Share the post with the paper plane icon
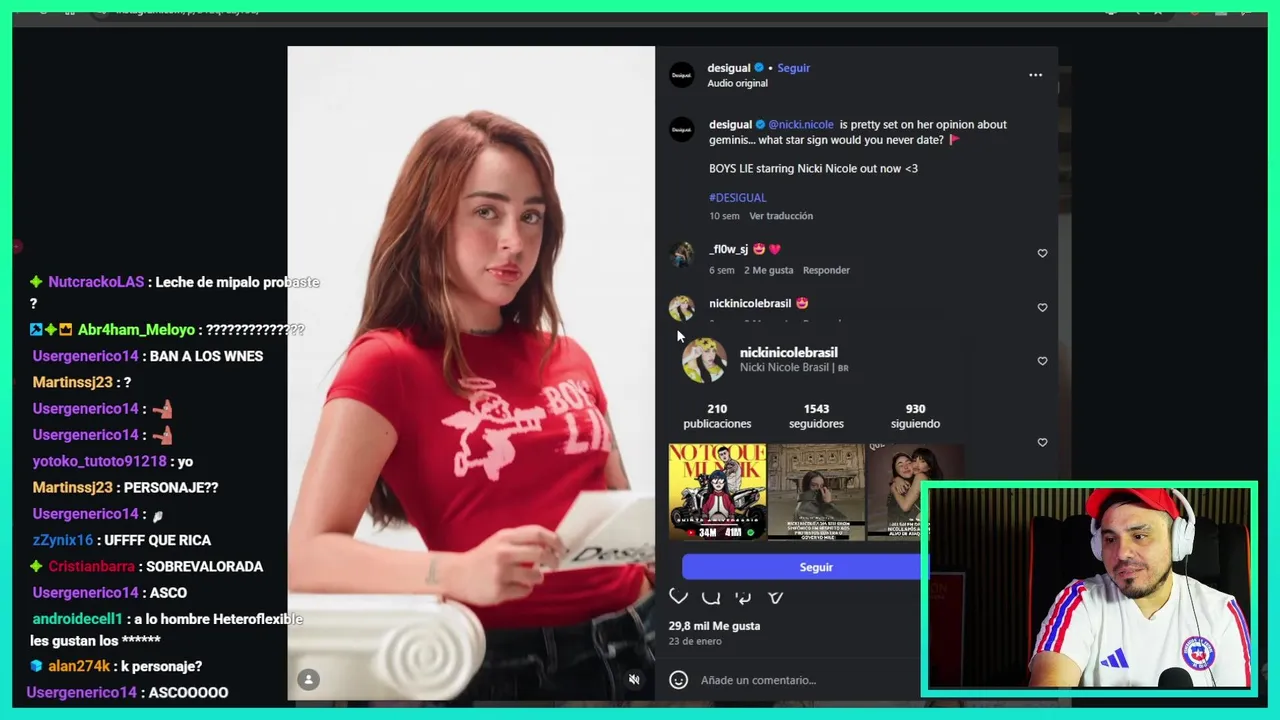Viewport: 1280px width, 720px height. pos(775,597)
